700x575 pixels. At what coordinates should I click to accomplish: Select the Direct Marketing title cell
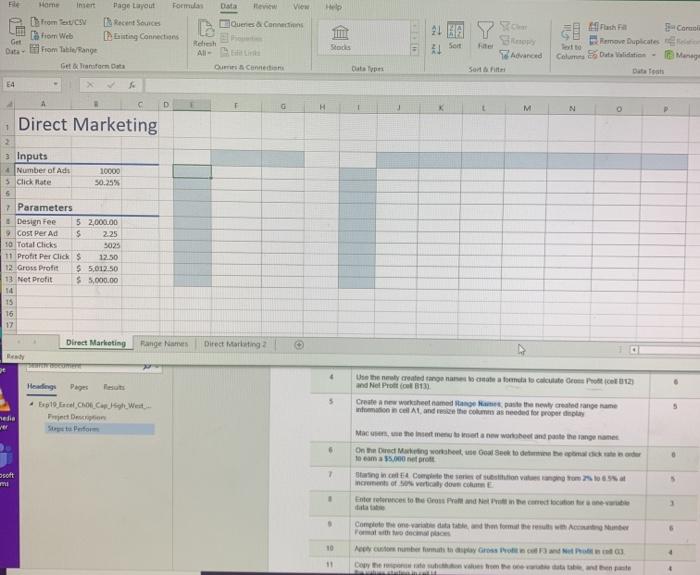(87, 124)
